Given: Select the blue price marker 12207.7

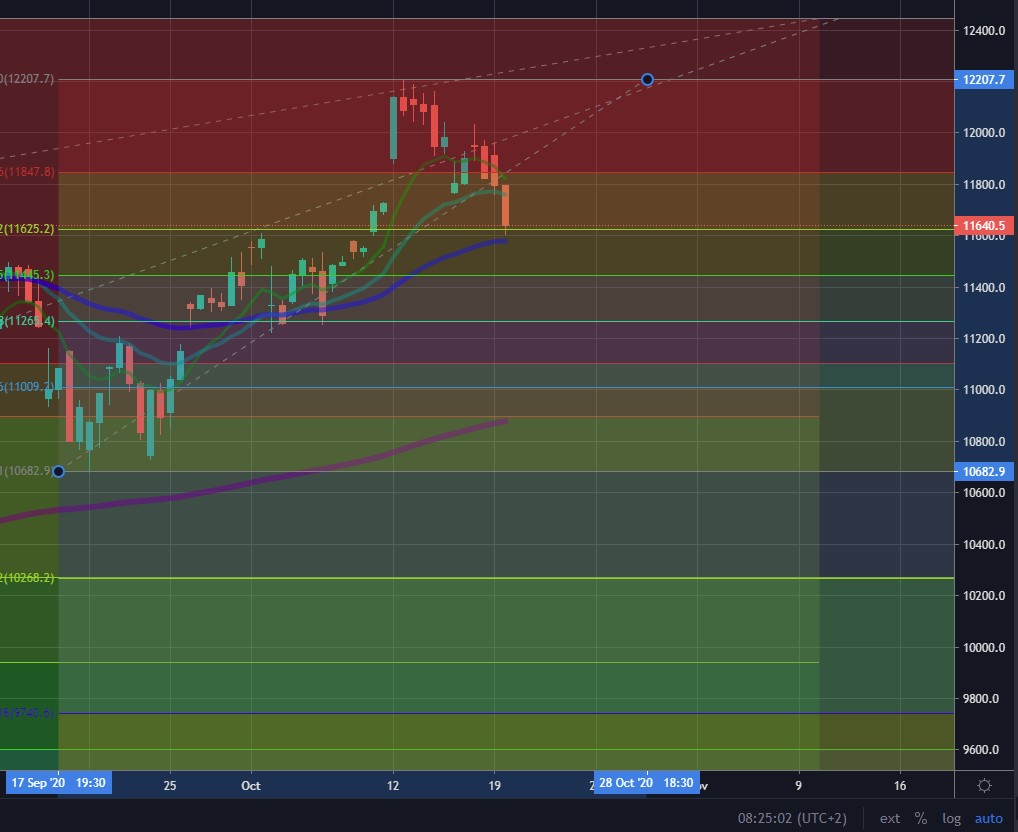Looking at the screenshot, I should (x=983, y=80).
